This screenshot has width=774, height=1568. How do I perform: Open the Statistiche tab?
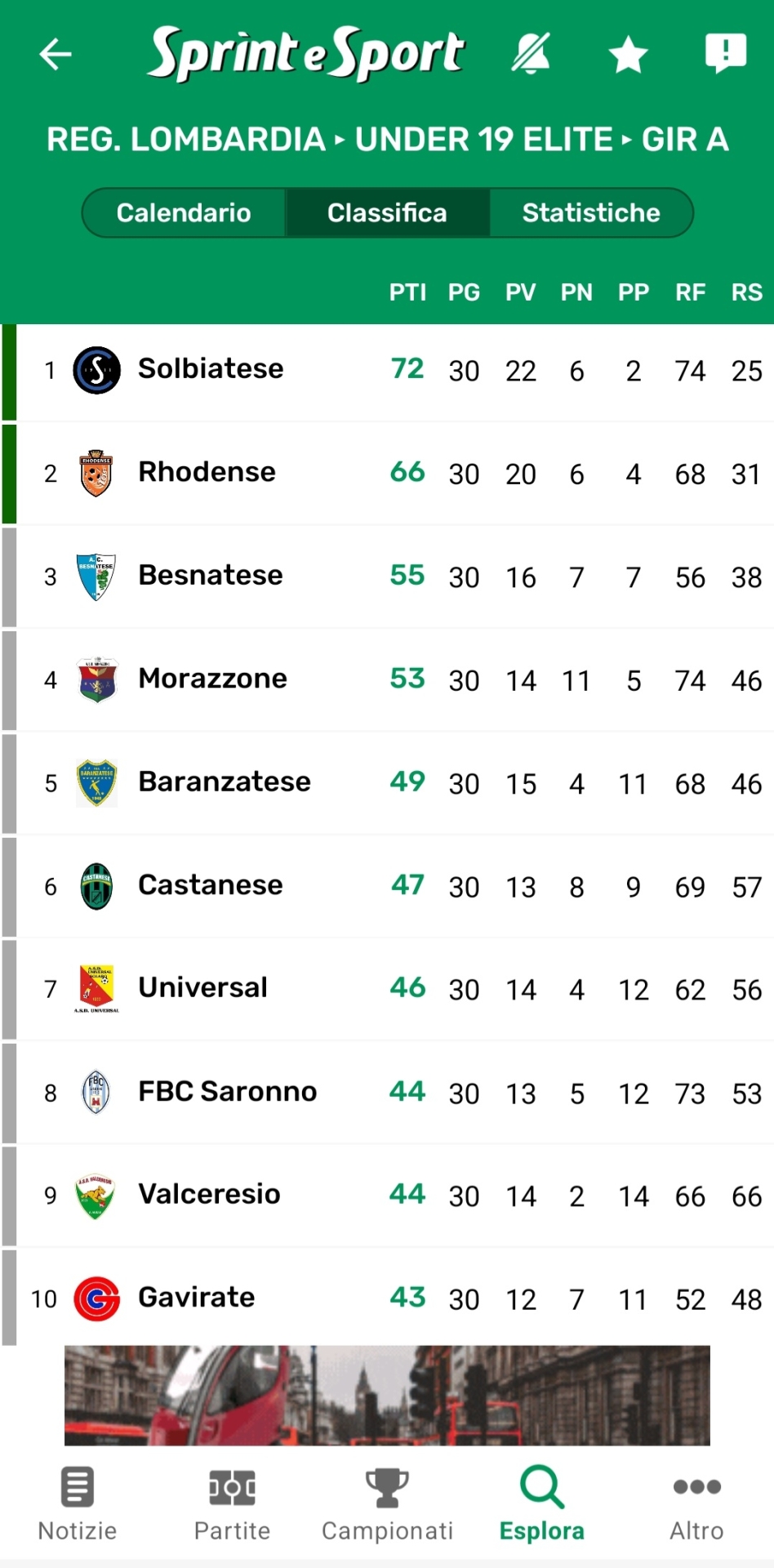pyautogui.click(x=591, y=213)
